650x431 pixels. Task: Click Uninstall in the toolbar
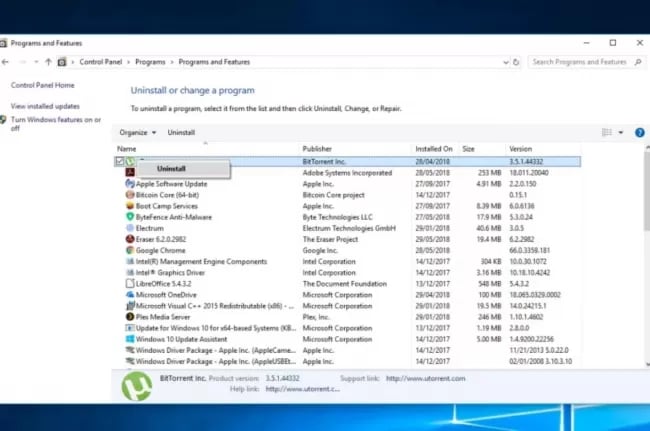(181, 133)
